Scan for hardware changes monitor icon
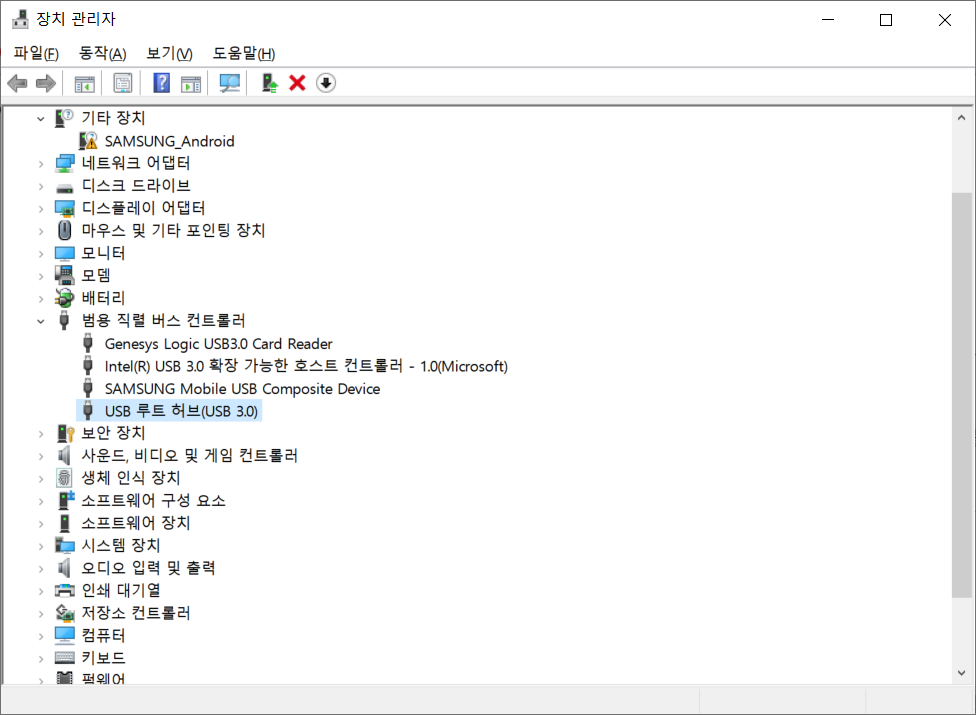This screenshot has width=976, height=715. [x=230, y=83]
